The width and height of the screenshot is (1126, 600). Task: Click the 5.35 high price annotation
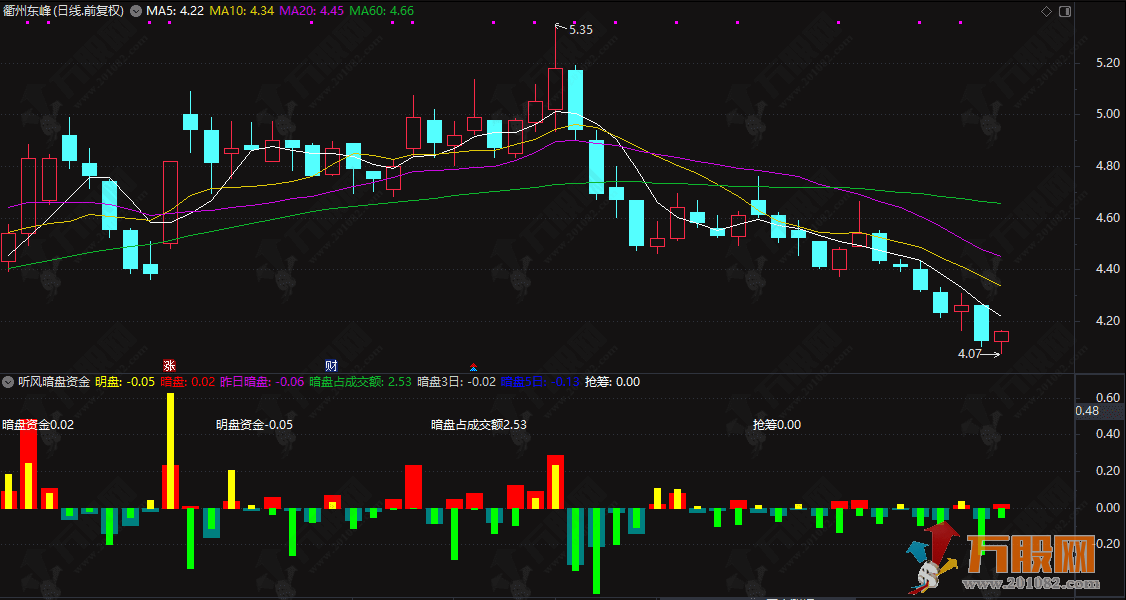580,30
